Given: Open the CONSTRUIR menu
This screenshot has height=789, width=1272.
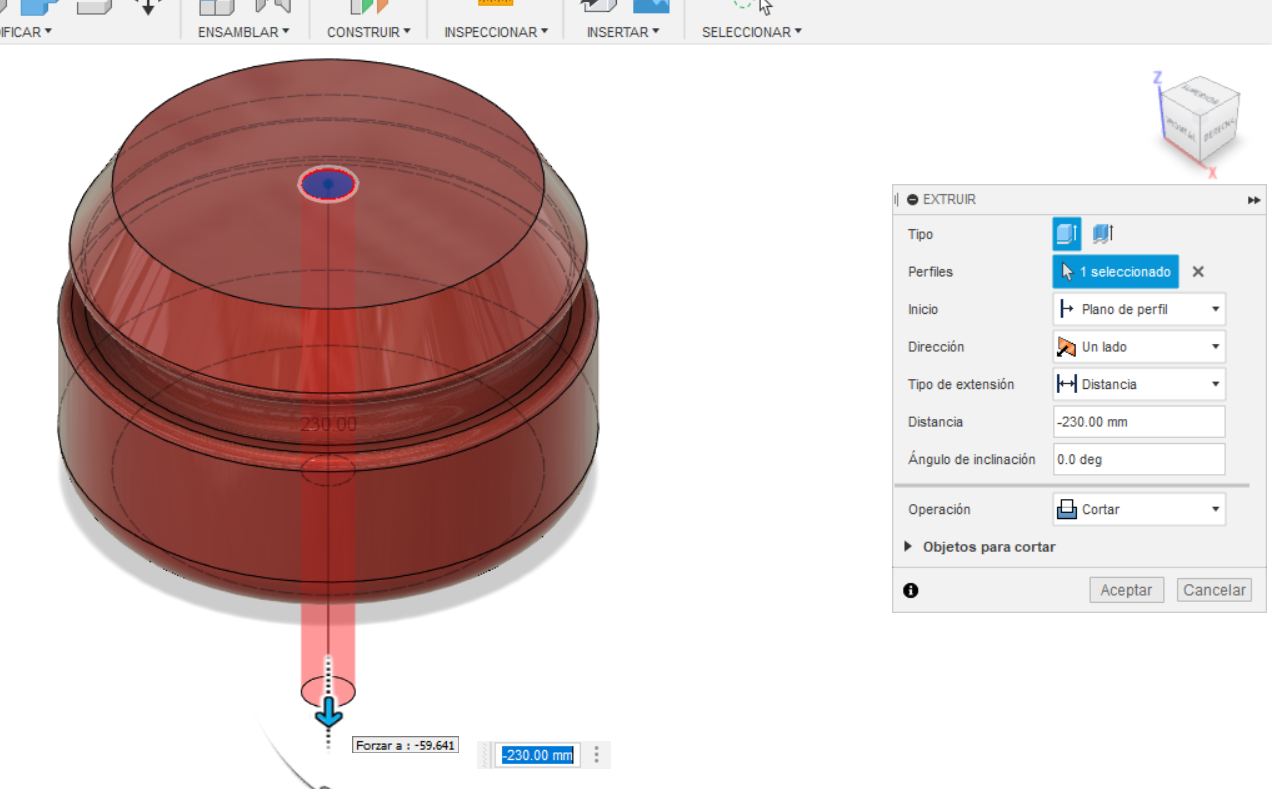Looking at the screenshot, I should click(368, 32).
